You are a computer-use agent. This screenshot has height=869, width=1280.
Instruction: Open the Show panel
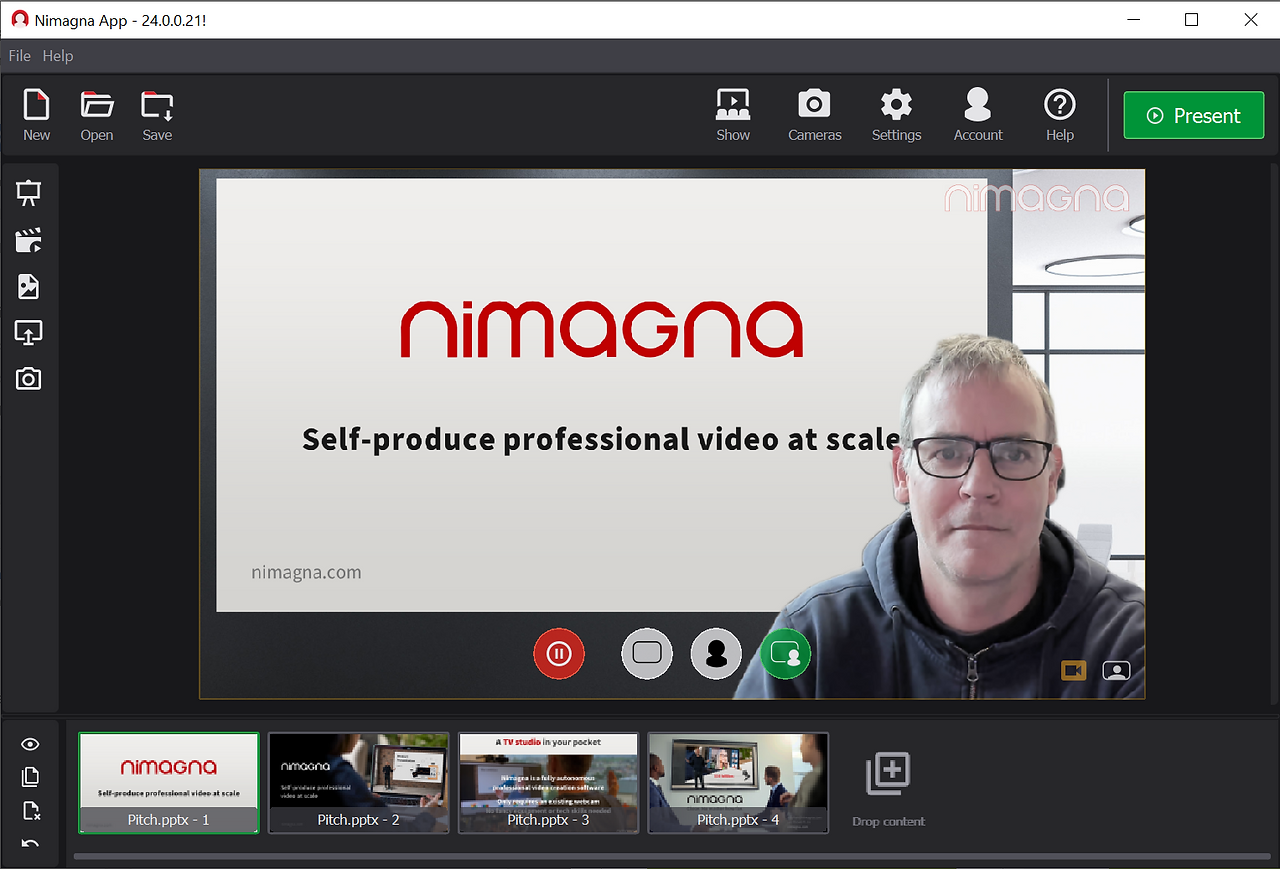click(733, 115)
